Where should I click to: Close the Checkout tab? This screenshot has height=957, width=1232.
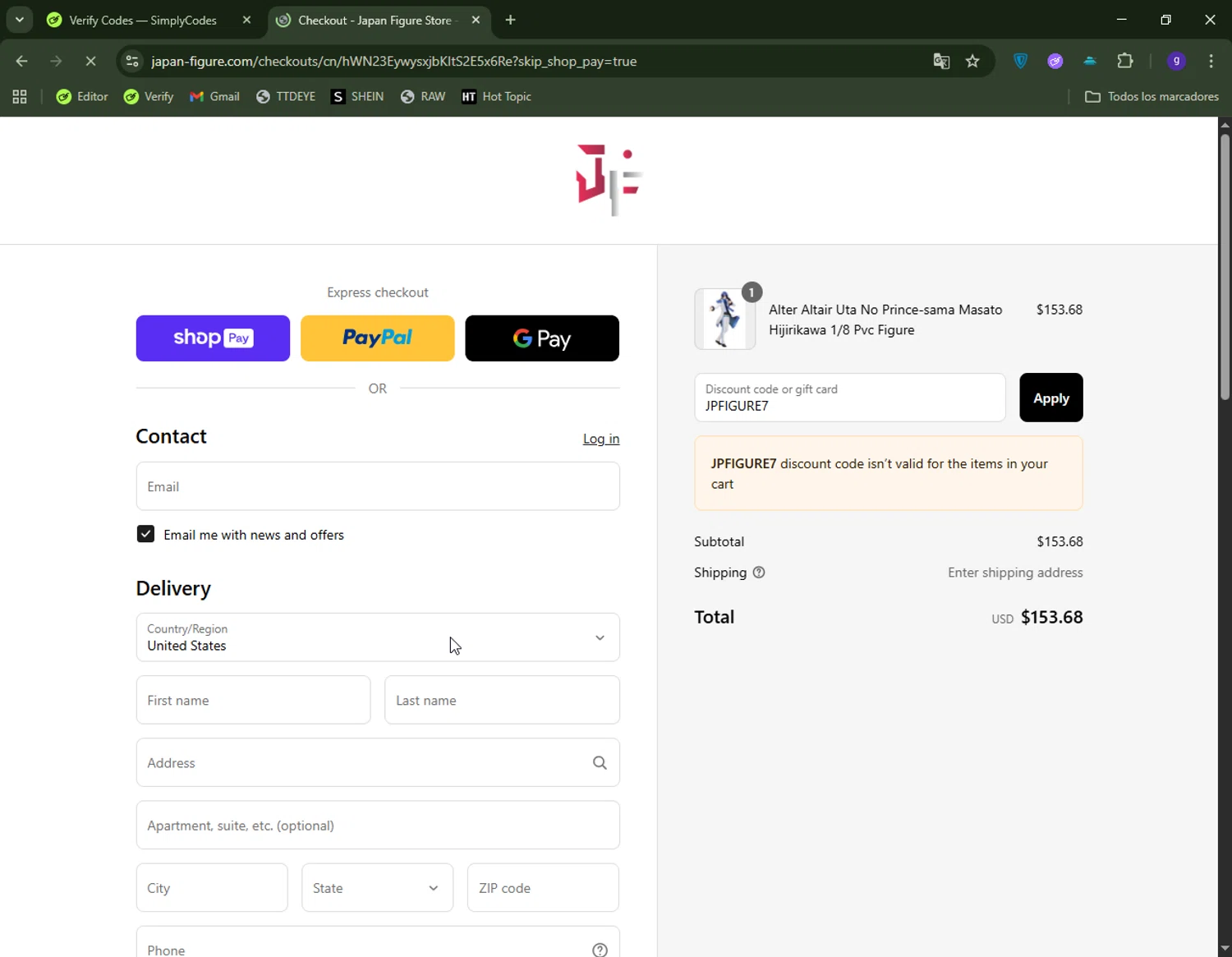476,20
